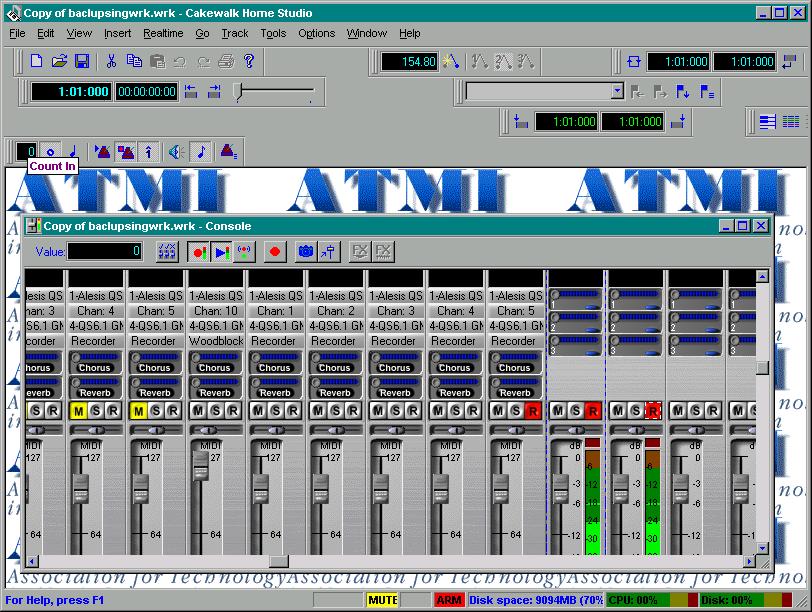Click the open file folder icon
Screen dimensions: 812x612
tap(59, 61)
